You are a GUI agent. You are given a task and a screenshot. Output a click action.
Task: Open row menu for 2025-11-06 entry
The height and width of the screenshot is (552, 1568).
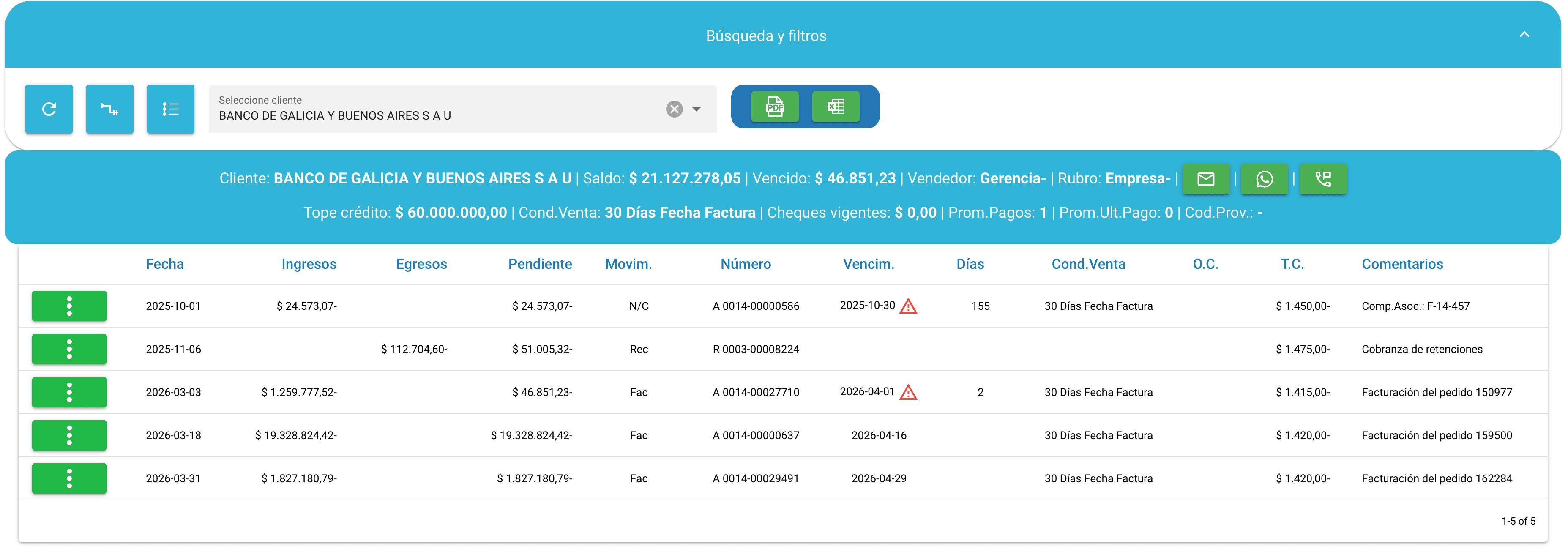[69, 350]
